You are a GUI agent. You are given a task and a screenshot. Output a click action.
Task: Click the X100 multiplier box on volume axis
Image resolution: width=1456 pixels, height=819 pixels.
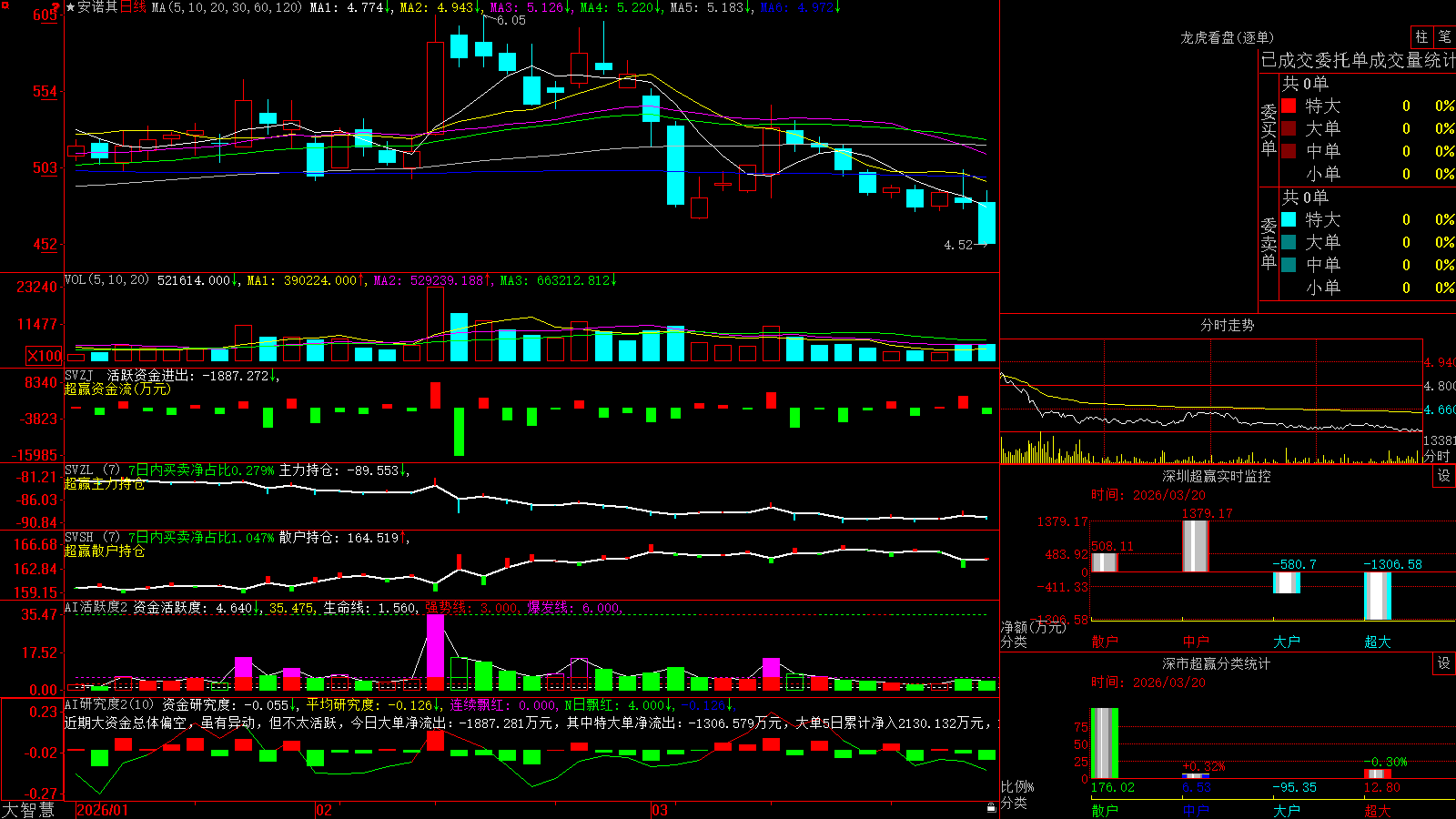click(45, 356)
